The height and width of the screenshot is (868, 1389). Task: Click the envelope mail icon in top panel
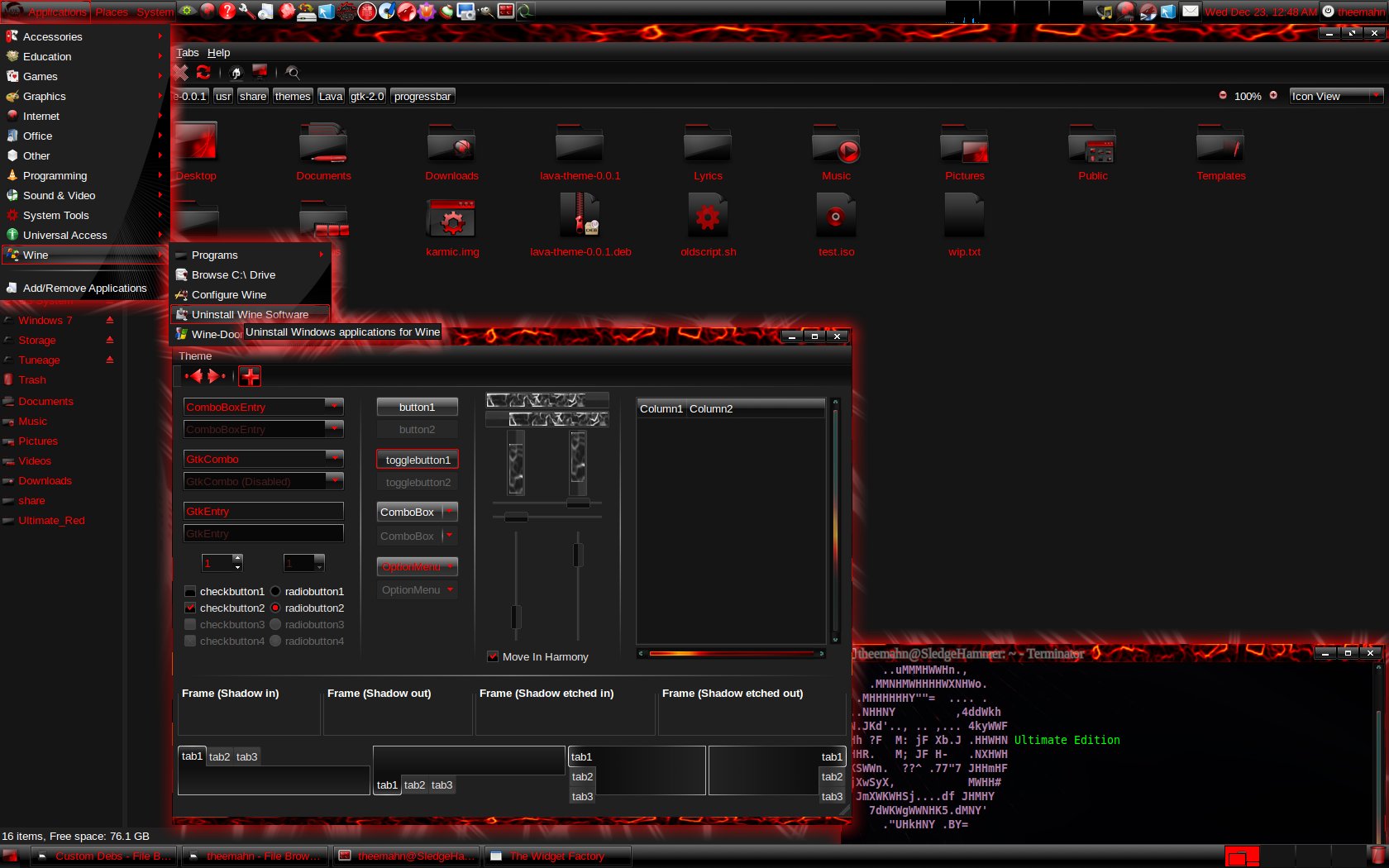click(1190, 12)
